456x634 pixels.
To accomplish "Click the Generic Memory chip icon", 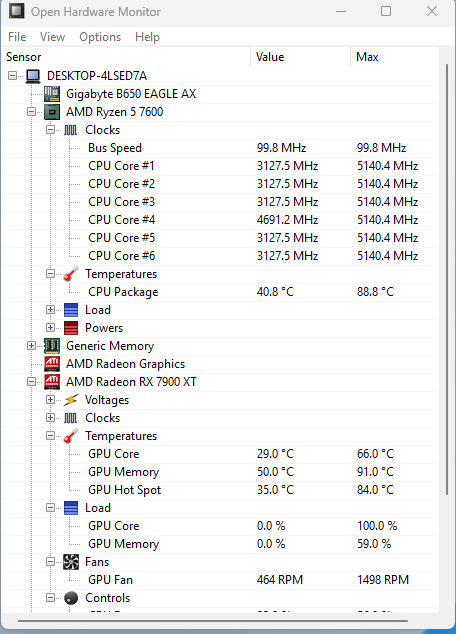I will pyautogui.click(x=52, y=346).
